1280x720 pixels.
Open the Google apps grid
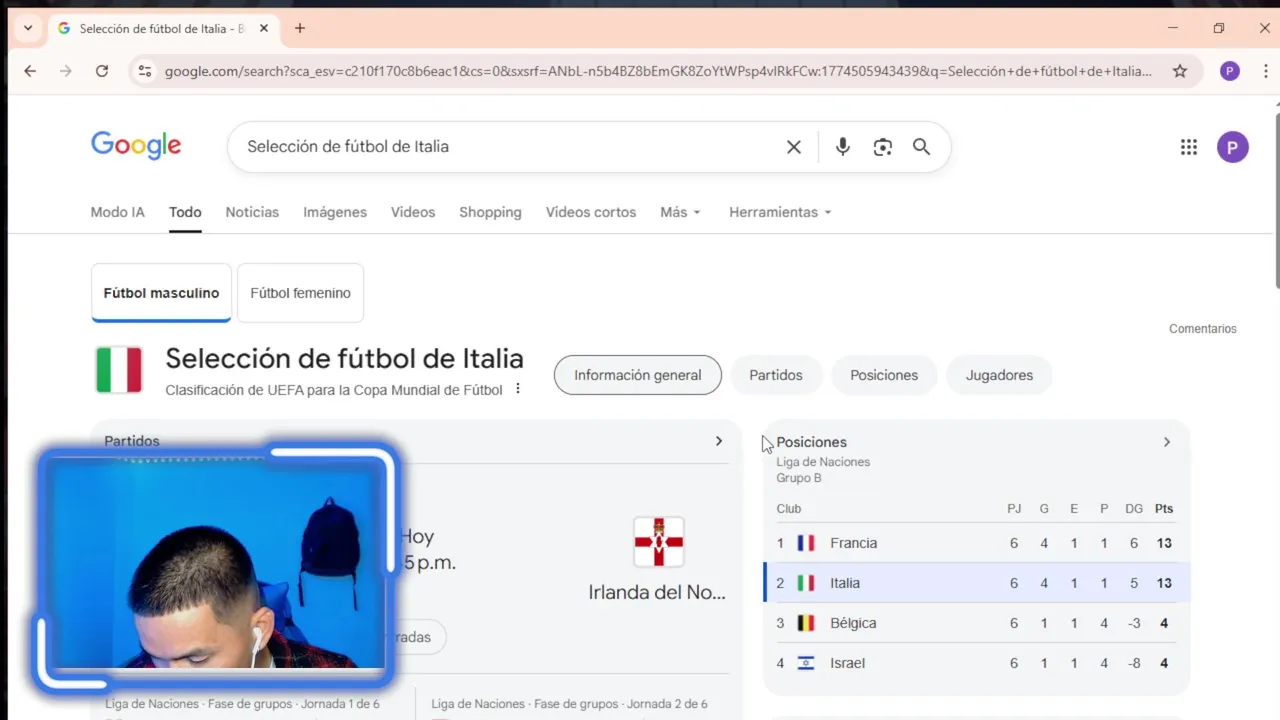click(x=1188, y=147)
